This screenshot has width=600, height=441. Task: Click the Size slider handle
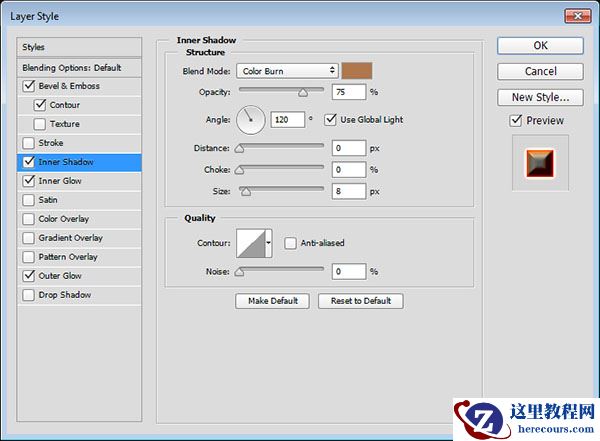246,192
